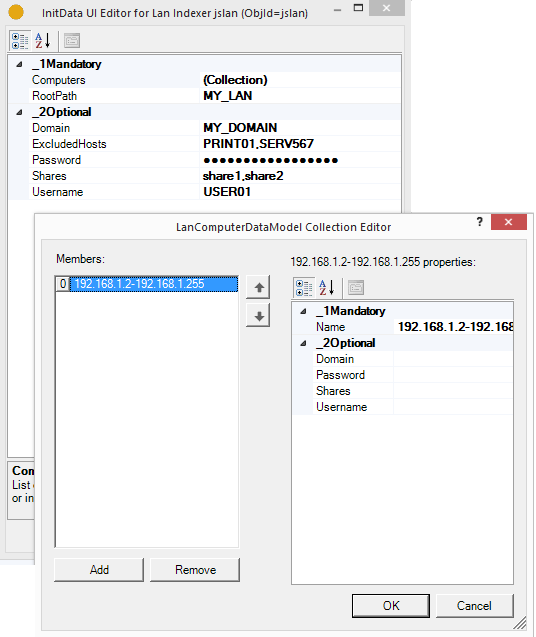
Task: Remove the selected member
Action: [195, 570]
